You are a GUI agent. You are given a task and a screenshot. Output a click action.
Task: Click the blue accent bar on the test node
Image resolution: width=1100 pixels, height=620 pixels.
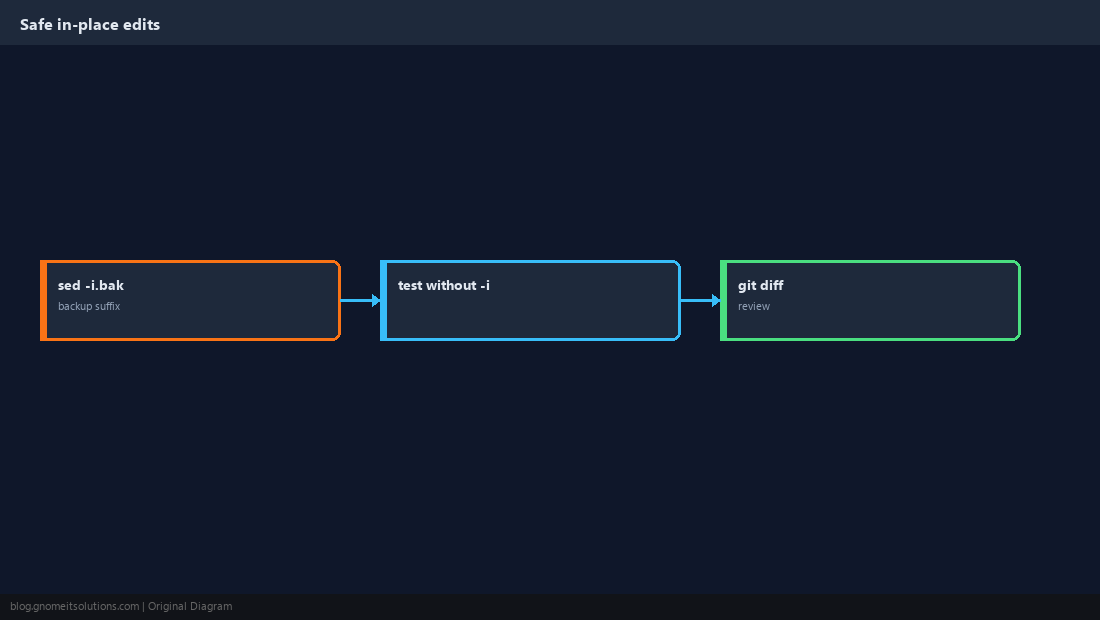click(384, 300)
